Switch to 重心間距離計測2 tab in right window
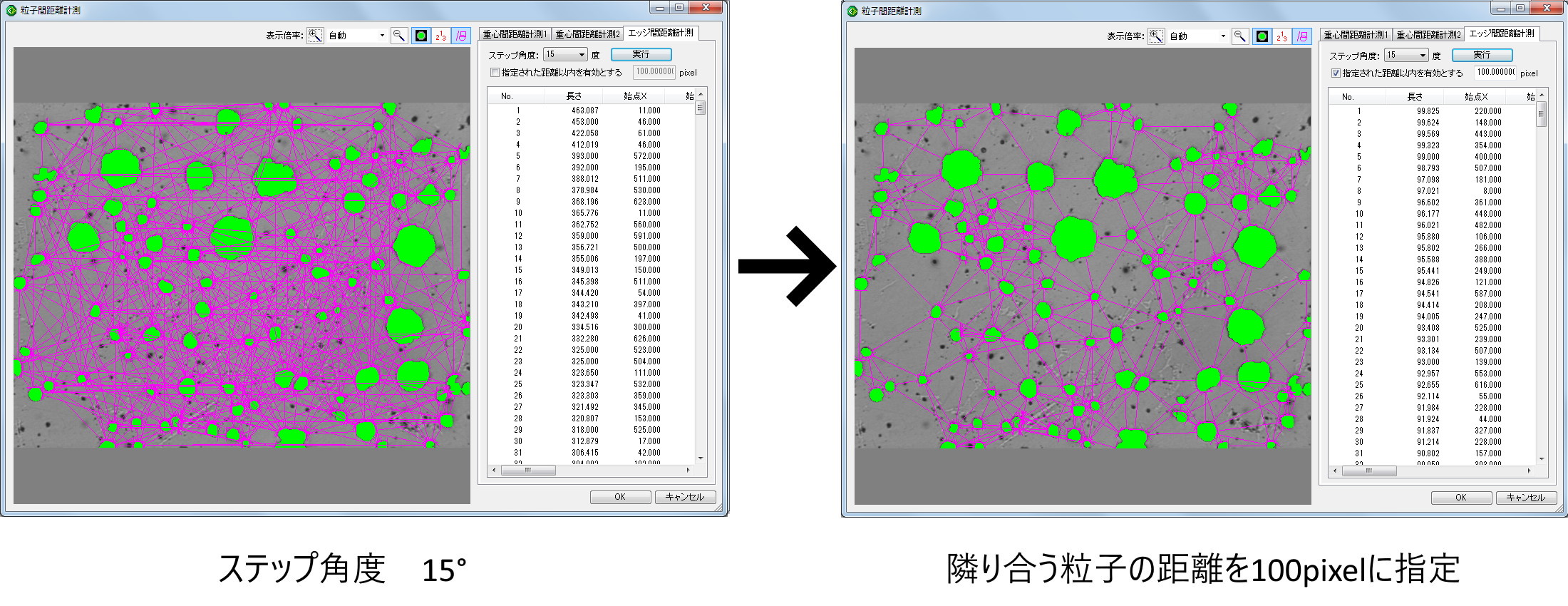The height and width of the screenshot is (606, 1568). (x=1428, y=35)
